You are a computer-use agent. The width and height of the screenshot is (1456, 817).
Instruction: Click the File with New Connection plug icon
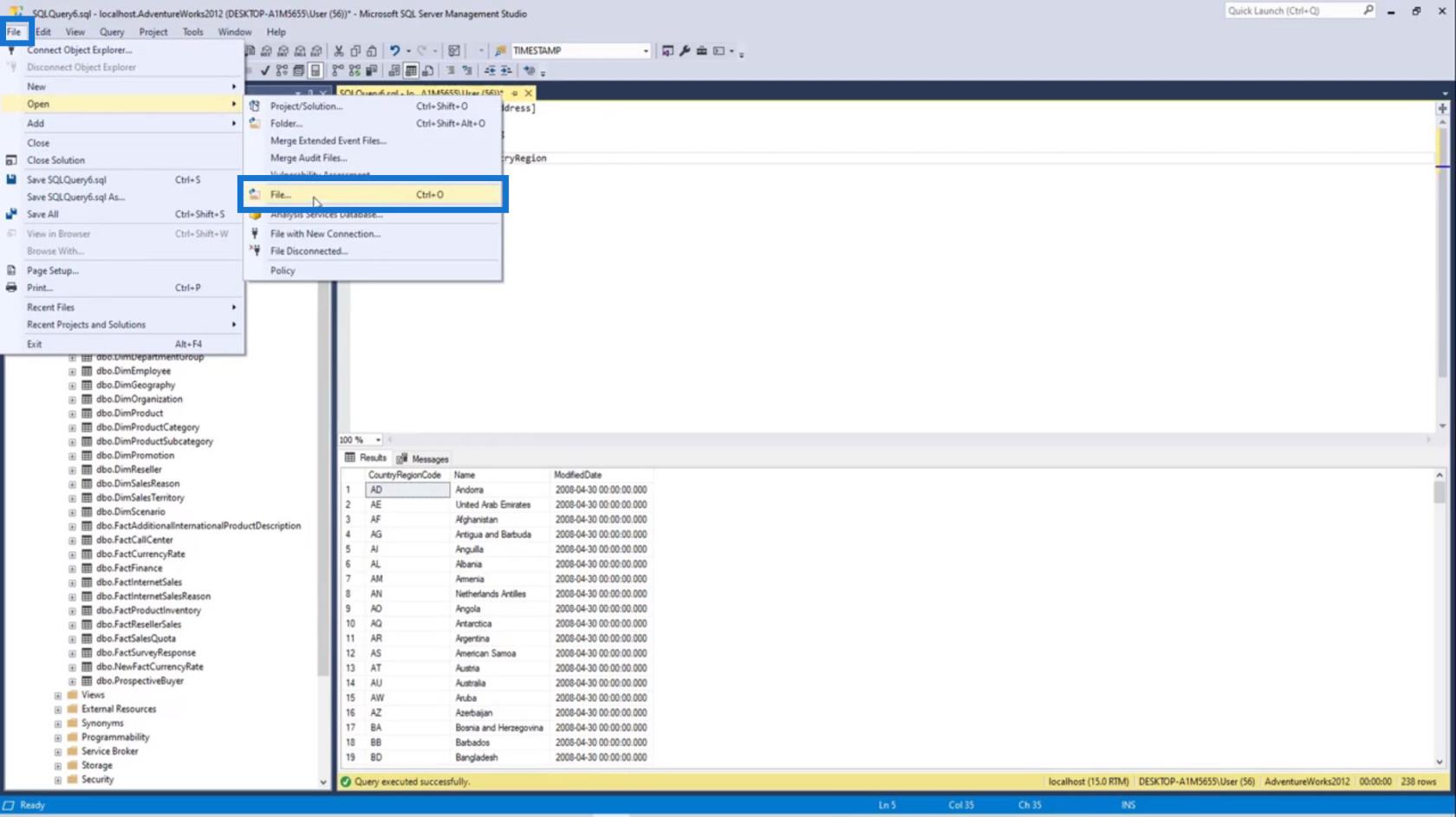click(255, 234)
